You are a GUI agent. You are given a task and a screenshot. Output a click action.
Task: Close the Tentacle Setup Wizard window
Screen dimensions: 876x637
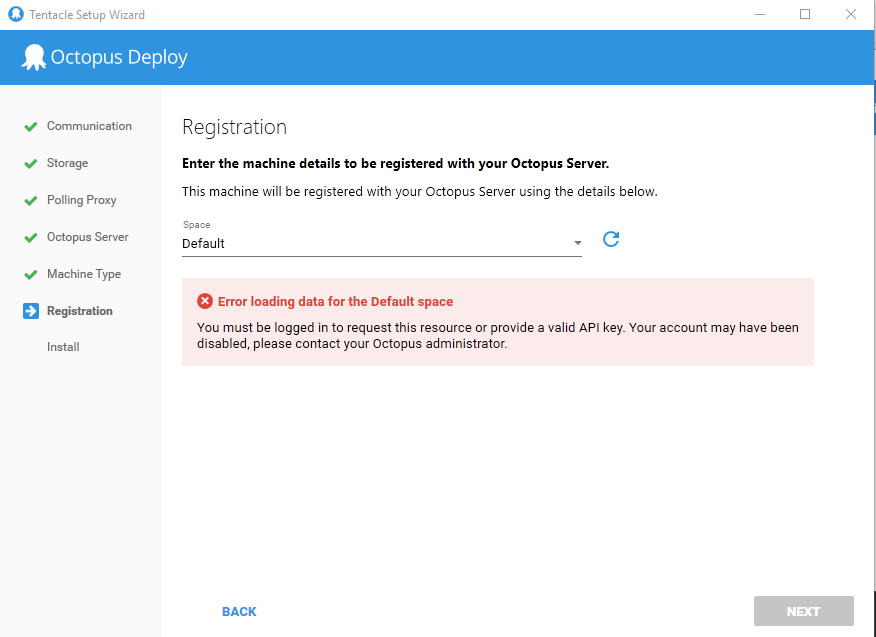click(x=851, y=14)
